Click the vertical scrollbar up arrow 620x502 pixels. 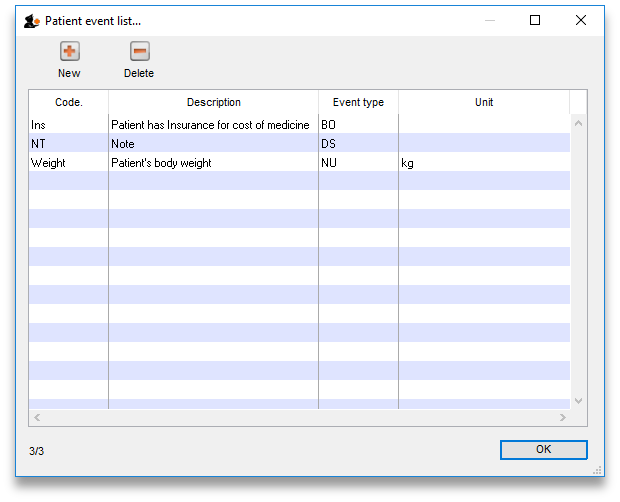(578, 123)
